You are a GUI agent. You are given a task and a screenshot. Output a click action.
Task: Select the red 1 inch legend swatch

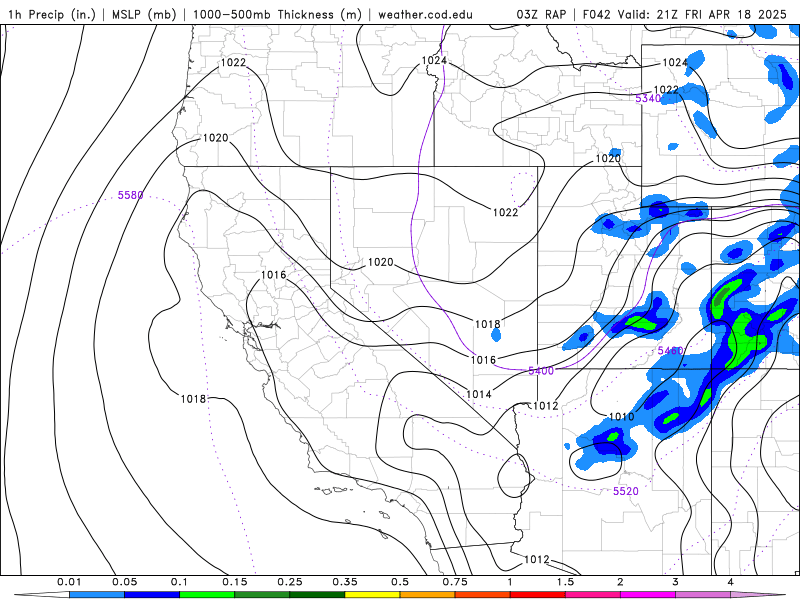pyautogui.click(x=537, y=595)
